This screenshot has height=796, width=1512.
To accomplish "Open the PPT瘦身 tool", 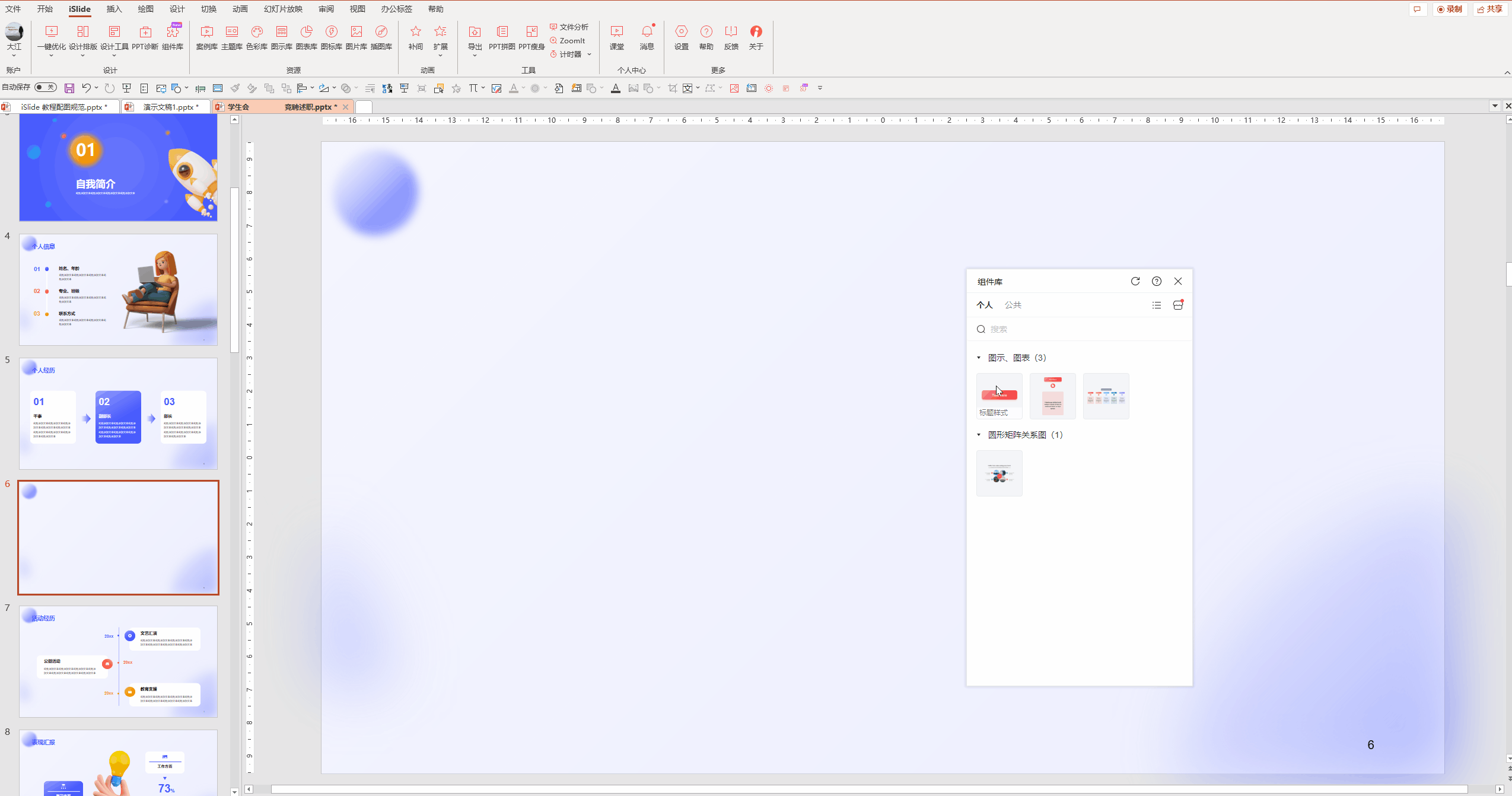I will pyautogui.click(x=531, y=38).
